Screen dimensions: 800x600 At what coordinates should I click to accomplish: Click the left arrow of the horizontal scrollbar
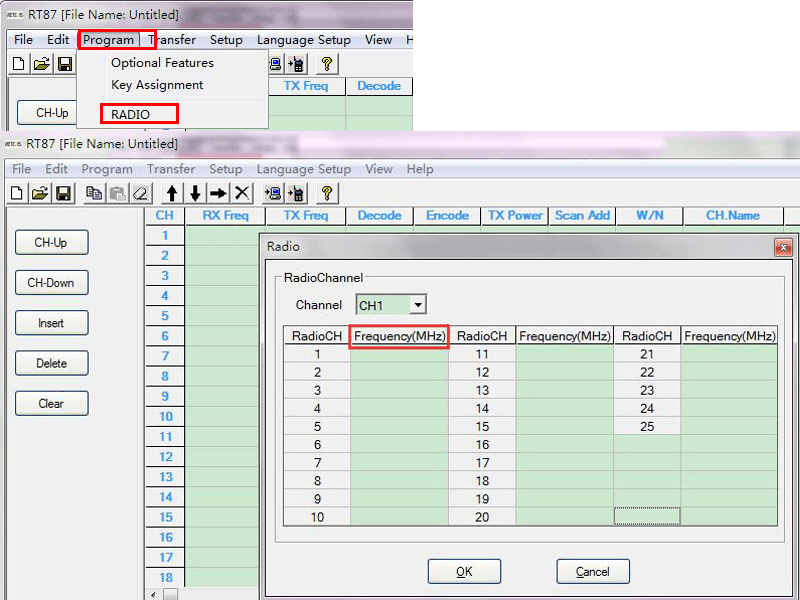[x=153, y=594]
